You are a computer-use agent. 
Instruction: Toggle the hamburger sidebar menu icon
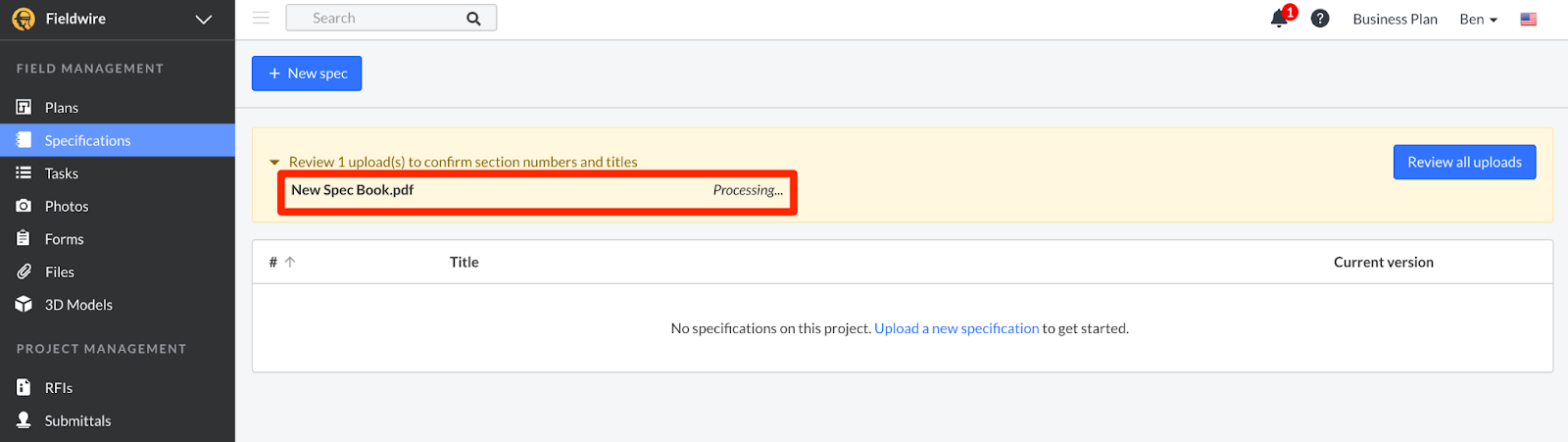(261, 18)
